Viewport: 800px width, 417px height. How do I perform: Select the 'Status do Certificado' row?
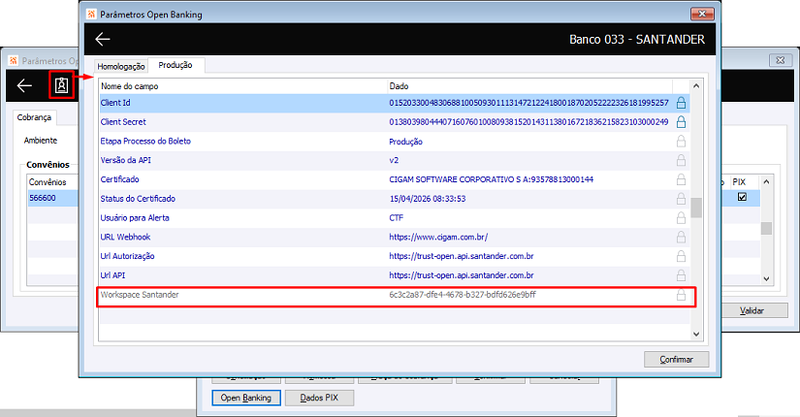click(x=394, y=199)
